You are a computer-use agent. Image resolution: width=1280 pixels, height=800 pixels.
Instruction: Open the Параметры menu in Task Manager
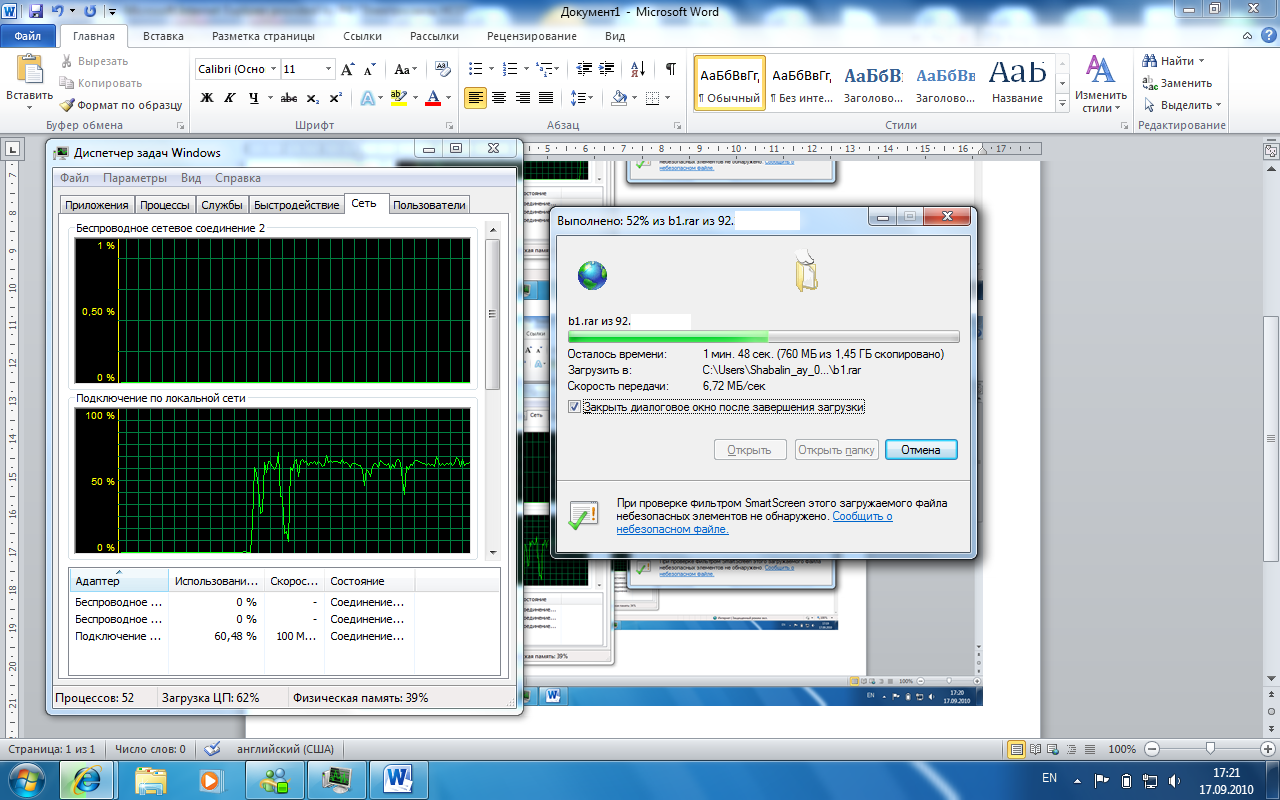135,178
